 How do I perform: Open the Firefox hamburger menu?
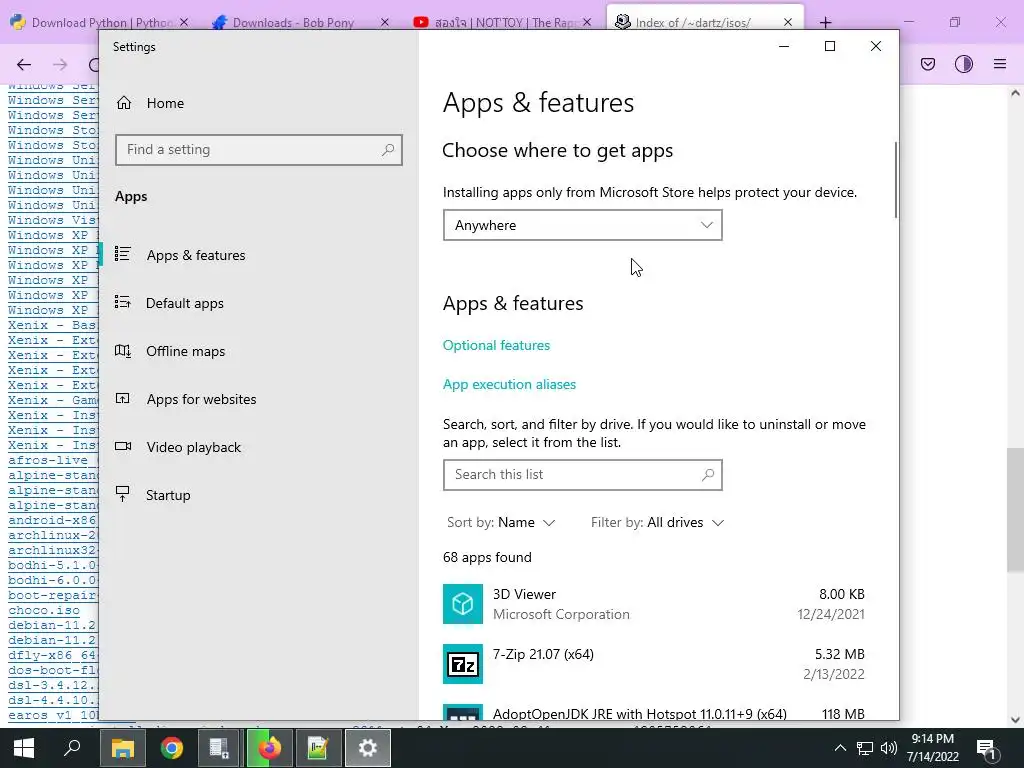coord(1000,64)
